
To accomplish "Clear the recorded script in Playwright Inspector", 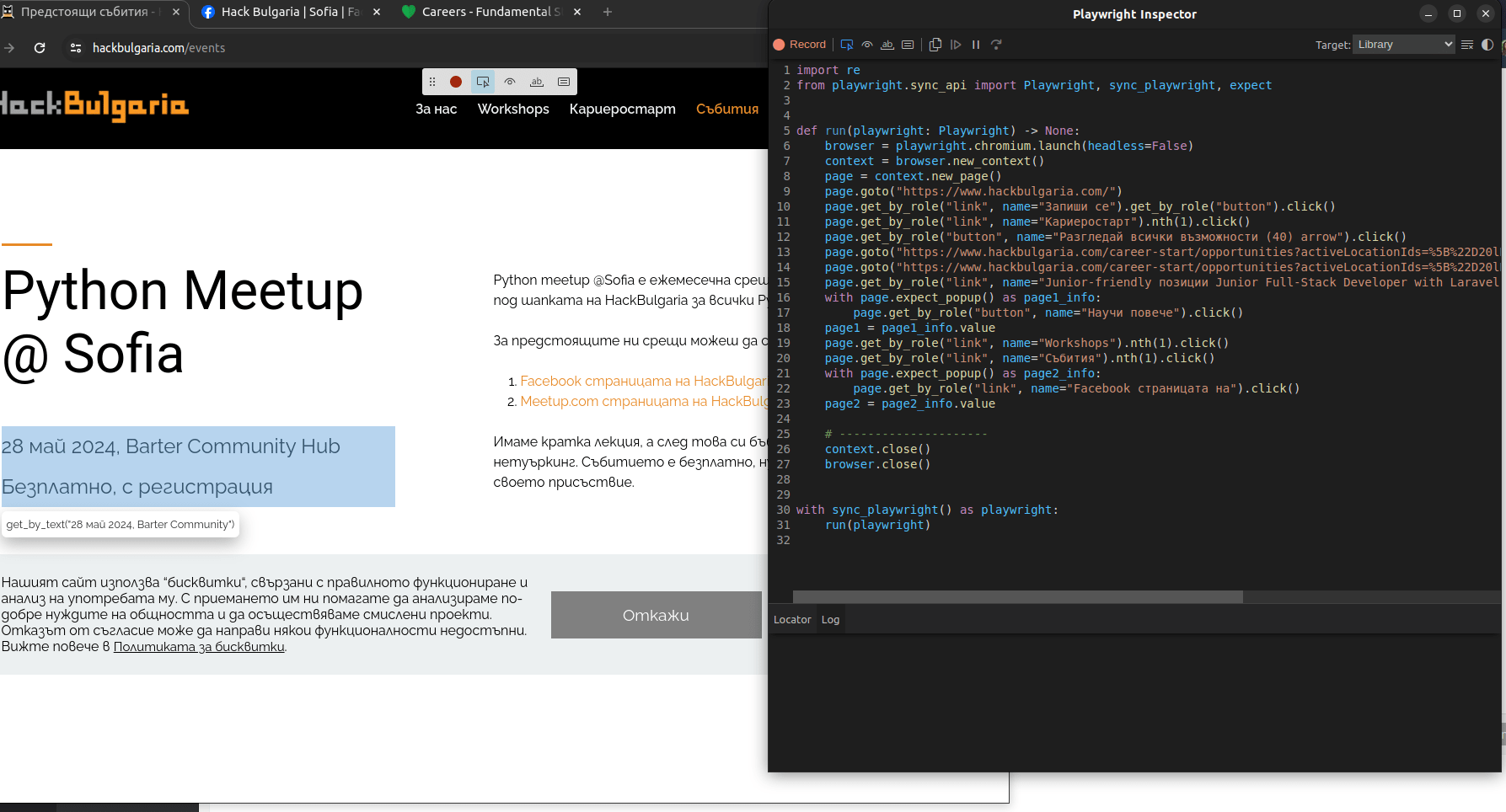I will [x=1467, y=45].
